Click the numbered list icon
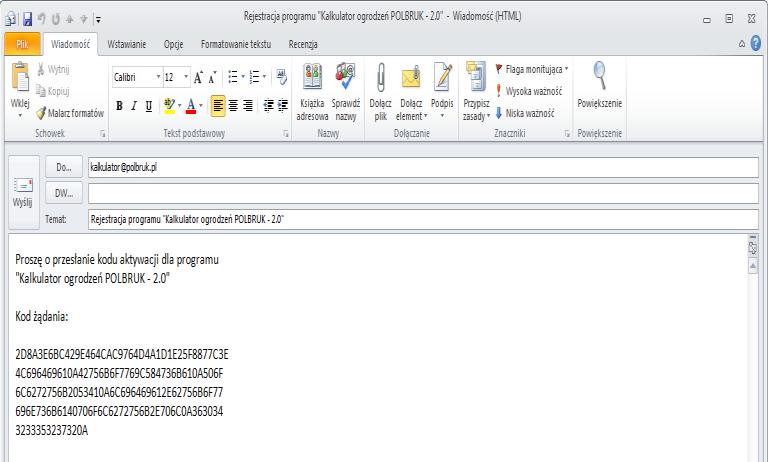The height and width of the screenshot is (462, 768). (254, 77)
